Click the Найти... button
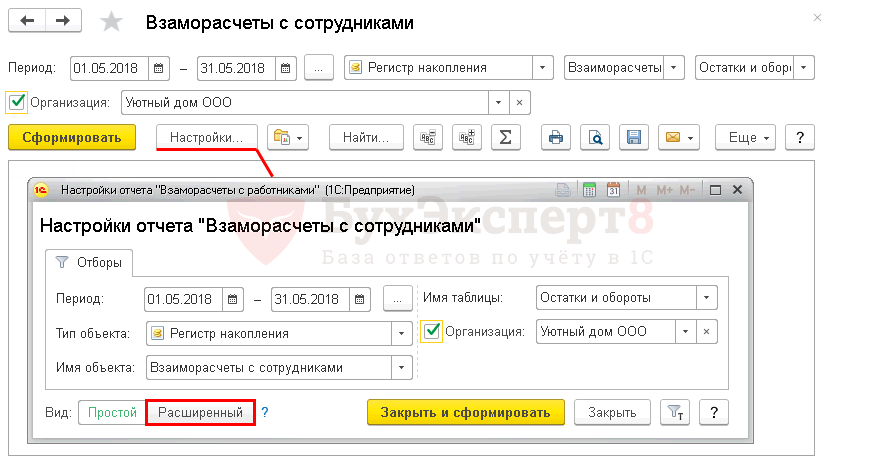879x462 pixels. pyautogui.click(x=366, y=137)
